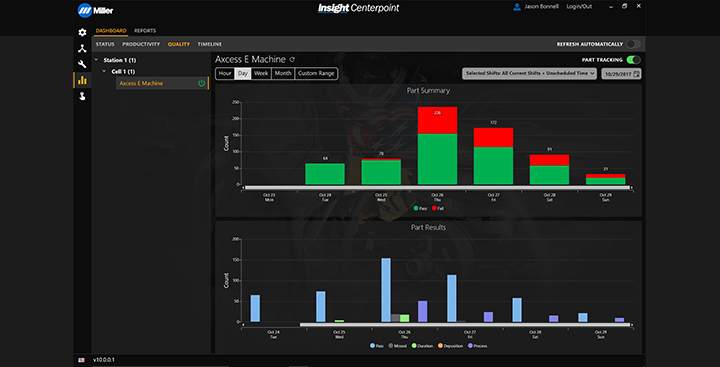The width and height of the screenshot is (720, 367).
Task: Click the 10/29/2017 date field
Action: coord(621,73)
